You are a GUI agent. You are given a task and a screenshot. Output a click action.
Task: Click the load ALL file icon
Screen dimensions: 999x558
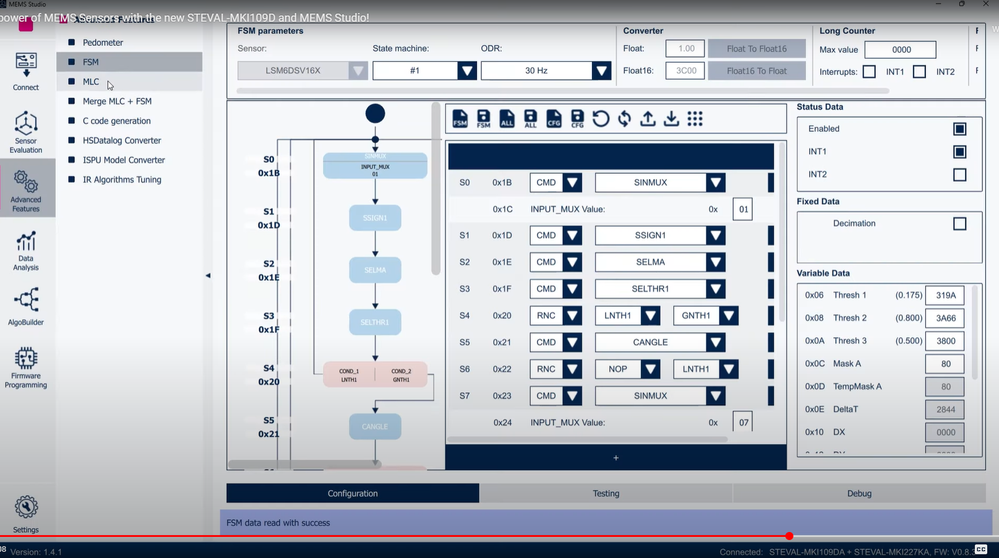(x=507, y=119)
